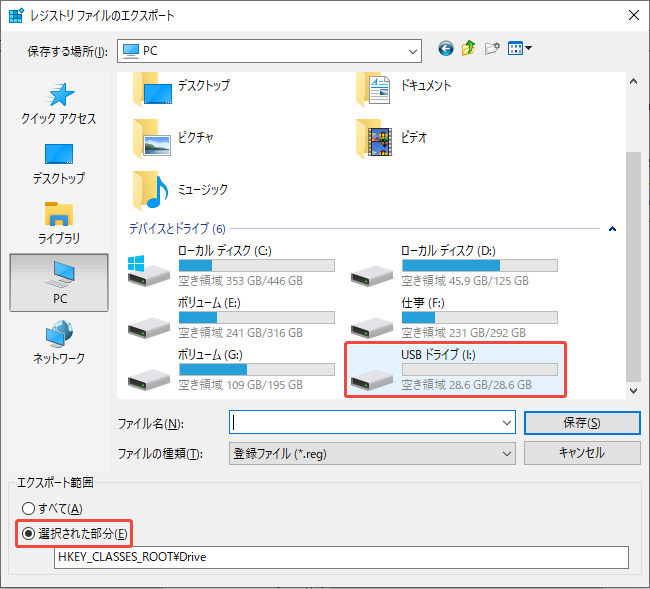650x589 pixels.
Task: Expand the file name dropdown arrow
Action: tap(507, 423)
